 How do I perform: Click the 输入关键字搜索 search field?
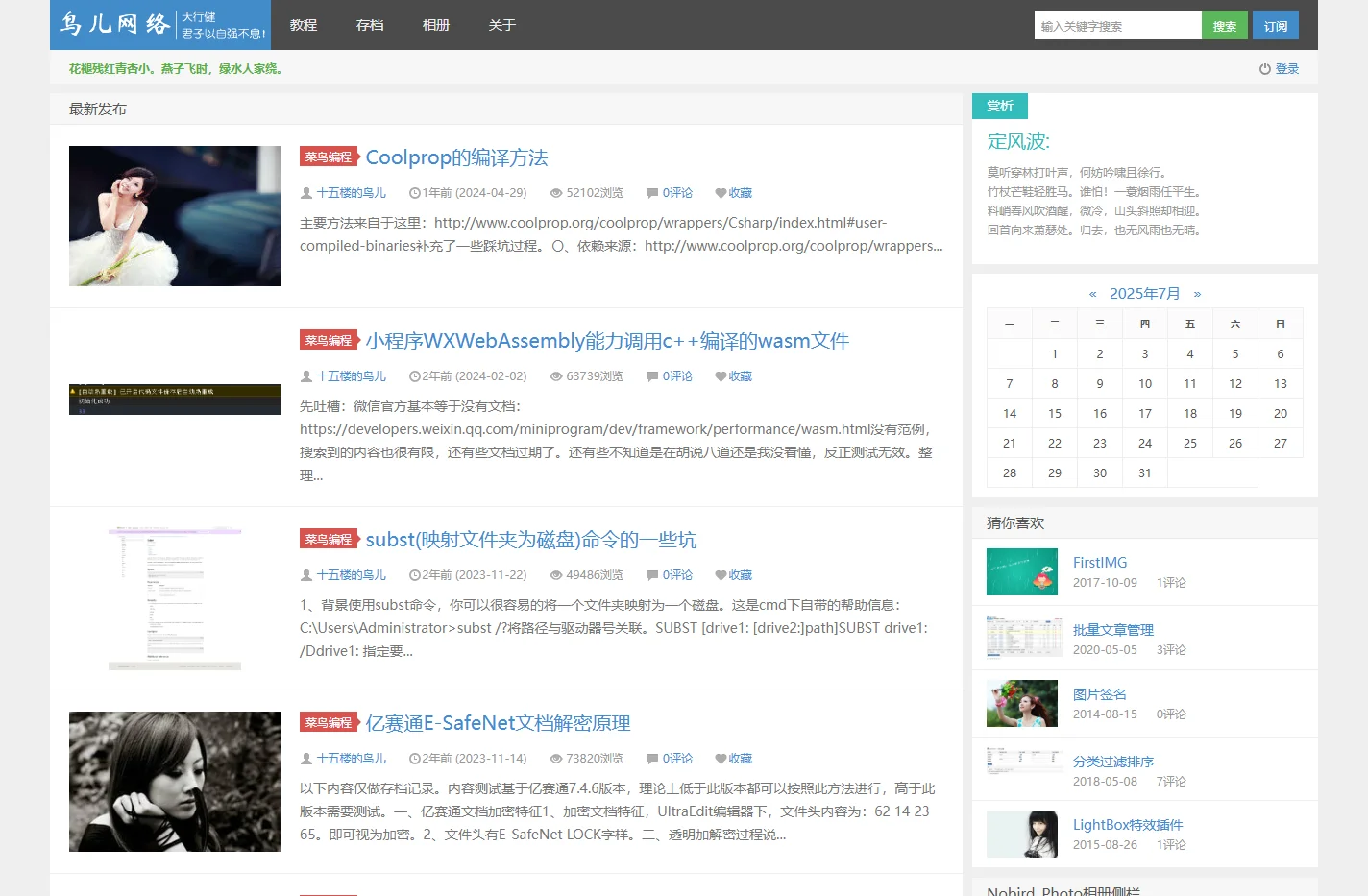[x=1118, y=26]
